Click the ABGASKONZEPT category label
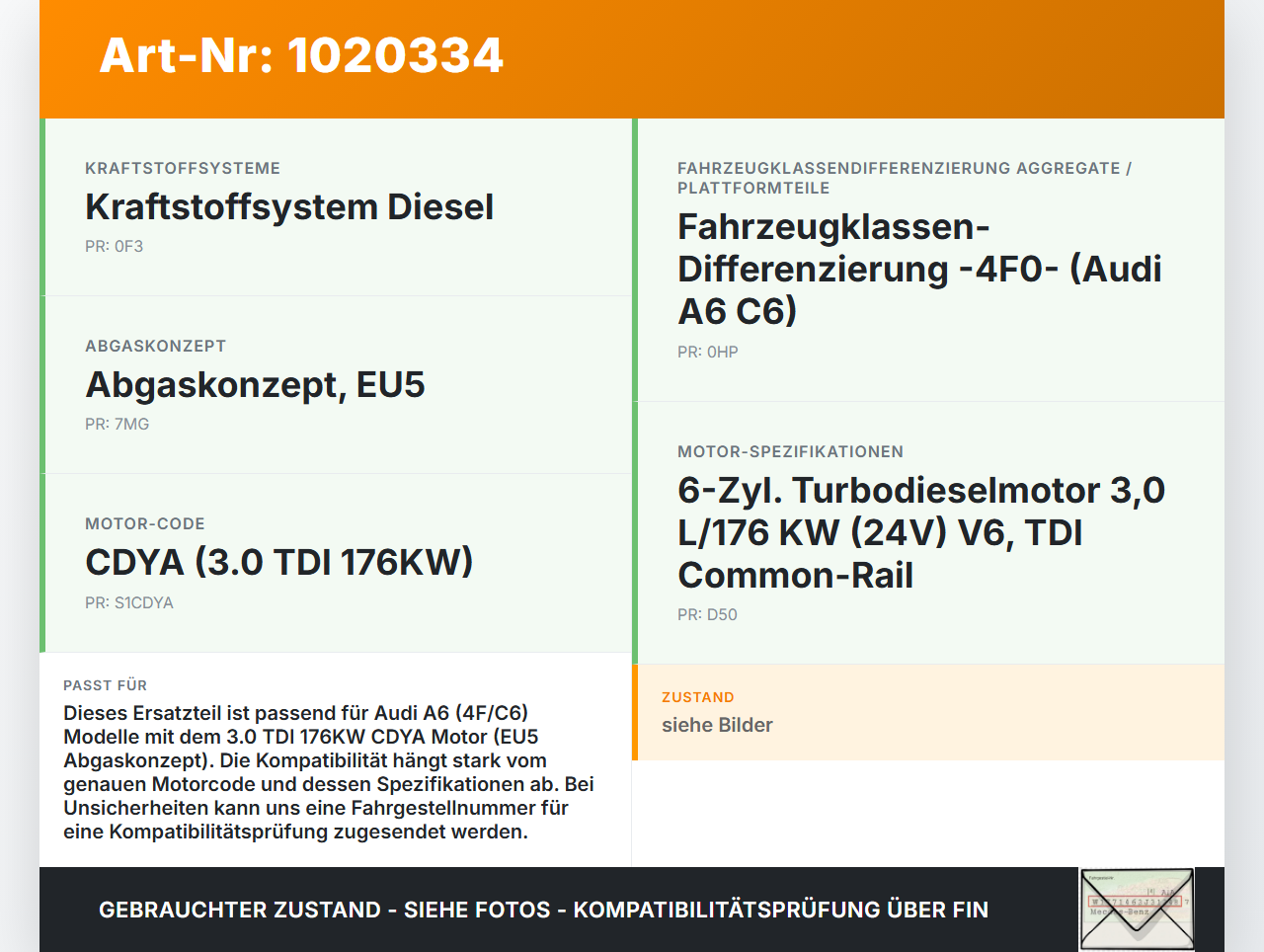The width and height of the screenshot is (1264, 952). pyautogui.click(x=155, y=346)
